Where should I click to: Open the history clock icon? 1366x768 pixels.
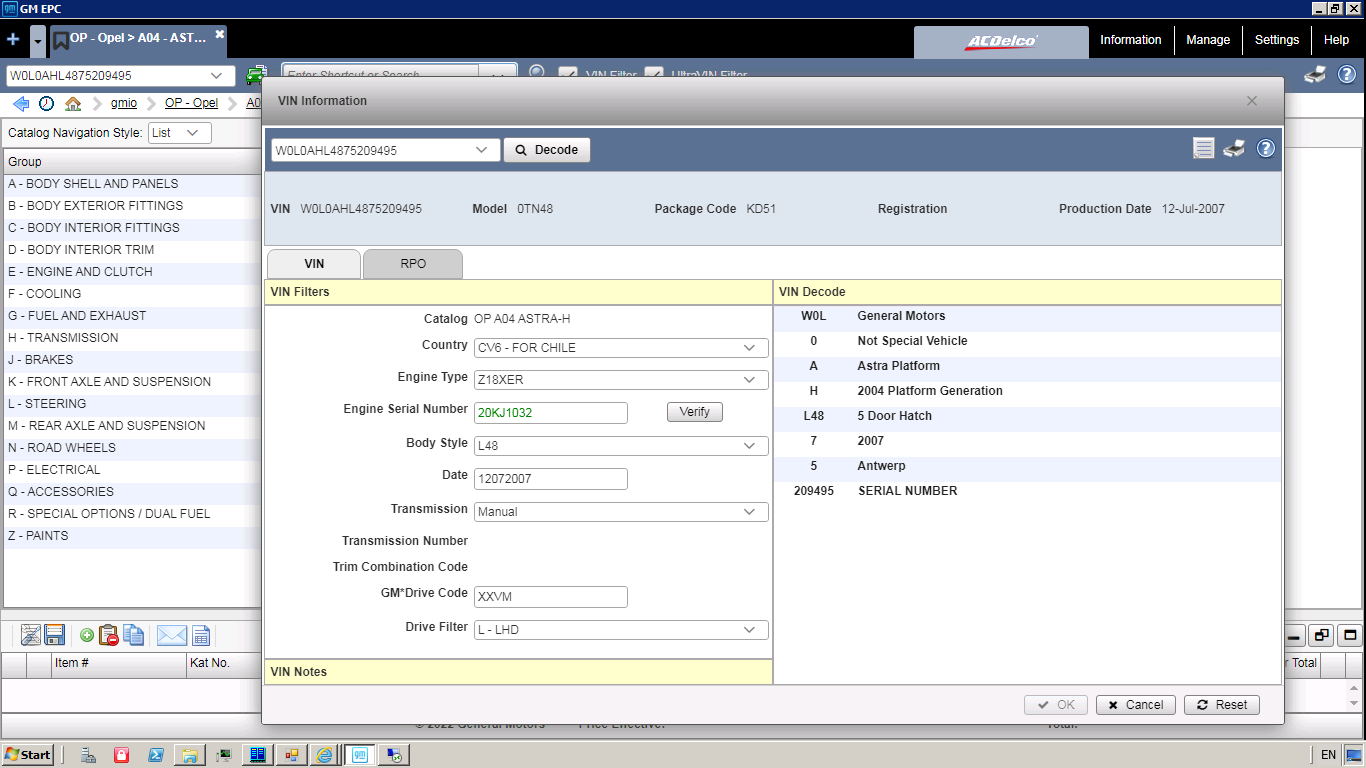pos(47,103)
